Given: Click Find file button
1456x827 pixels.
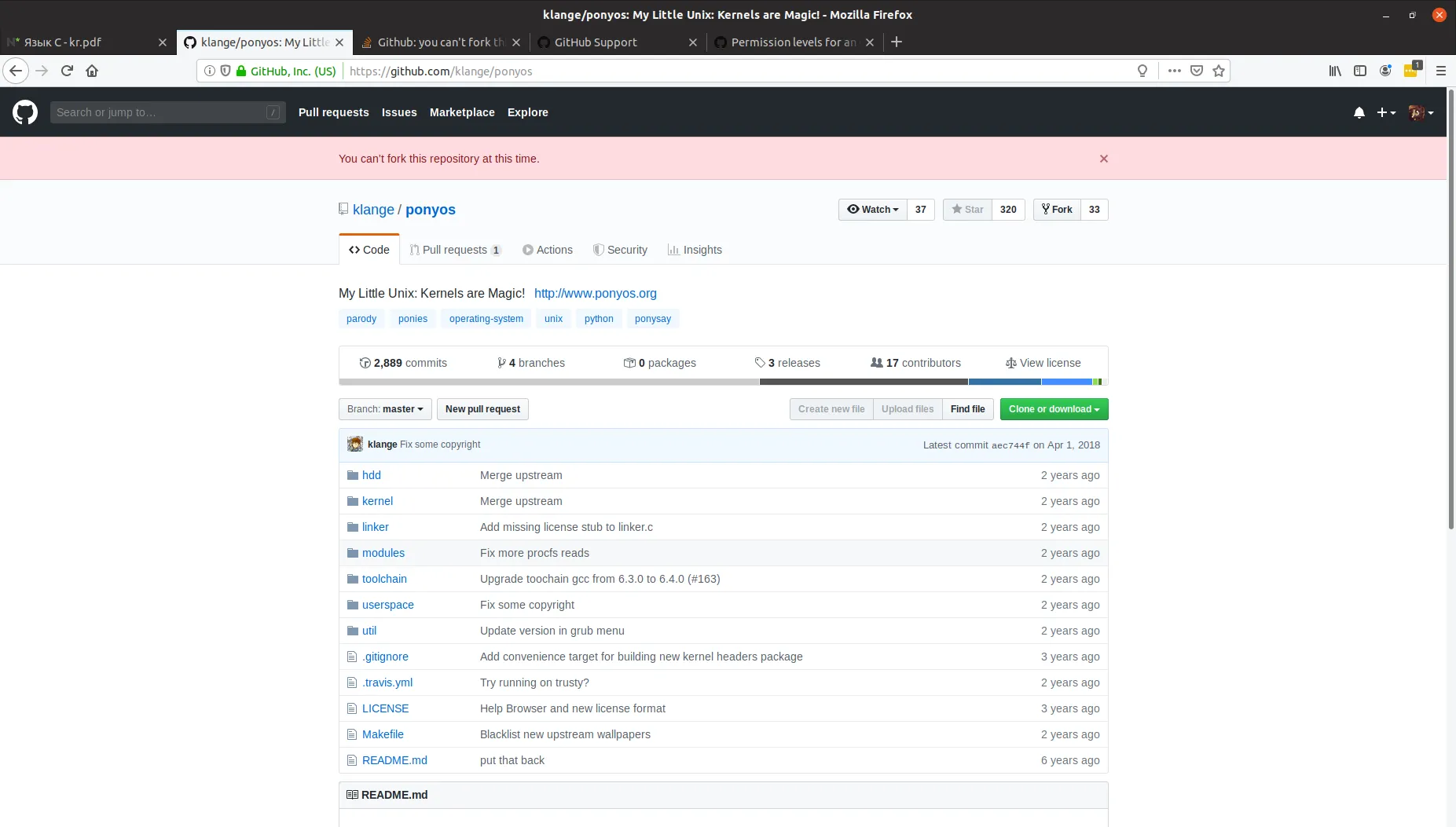Looking at the screenshot, I should (967, 409).
